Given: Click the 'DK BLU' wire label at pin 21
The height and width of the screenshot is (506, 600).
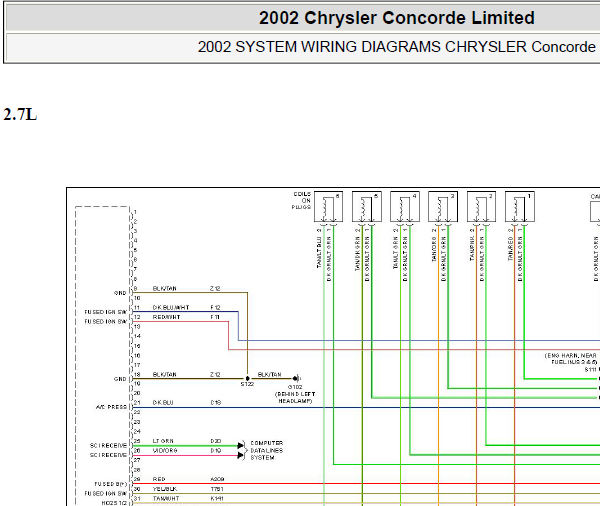Looking at the screenshot, I should (163, 403).
